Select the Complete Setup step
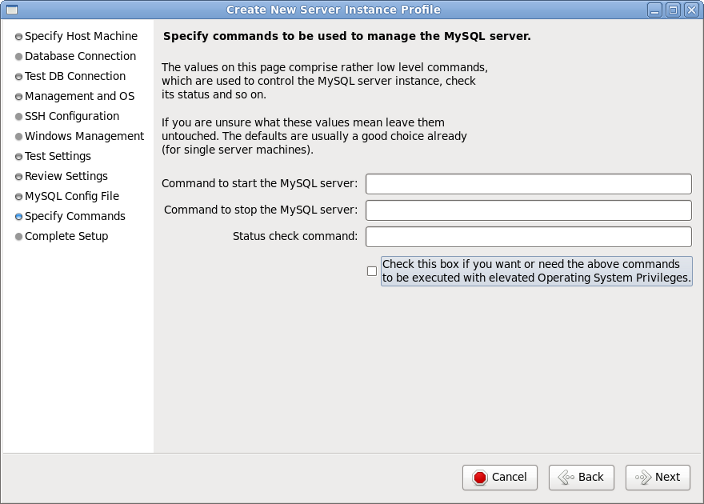Screen dimensions: 704x504 coord(66,236)
